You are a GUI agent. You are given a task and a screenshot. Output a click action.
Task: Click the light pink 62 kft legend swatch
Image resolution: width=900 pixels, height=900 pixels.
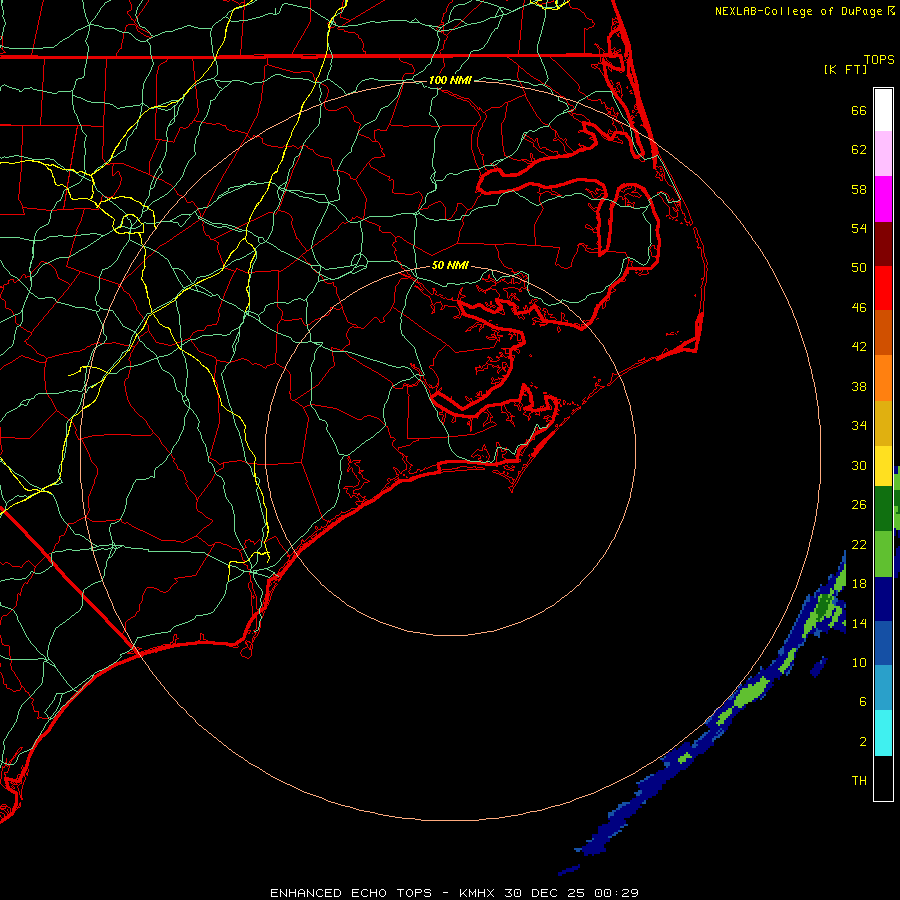[883, 153]
